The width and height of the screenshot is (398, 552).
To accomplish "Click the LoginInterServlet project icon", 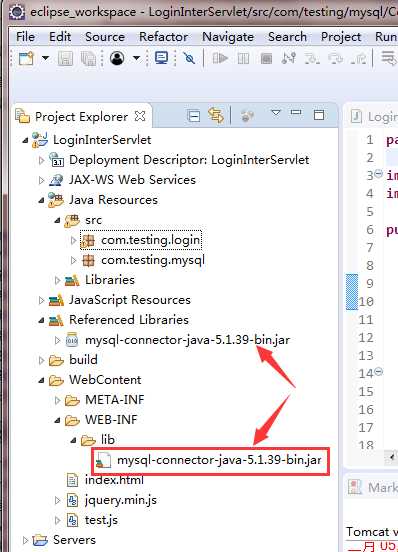I will coord(40,140).
